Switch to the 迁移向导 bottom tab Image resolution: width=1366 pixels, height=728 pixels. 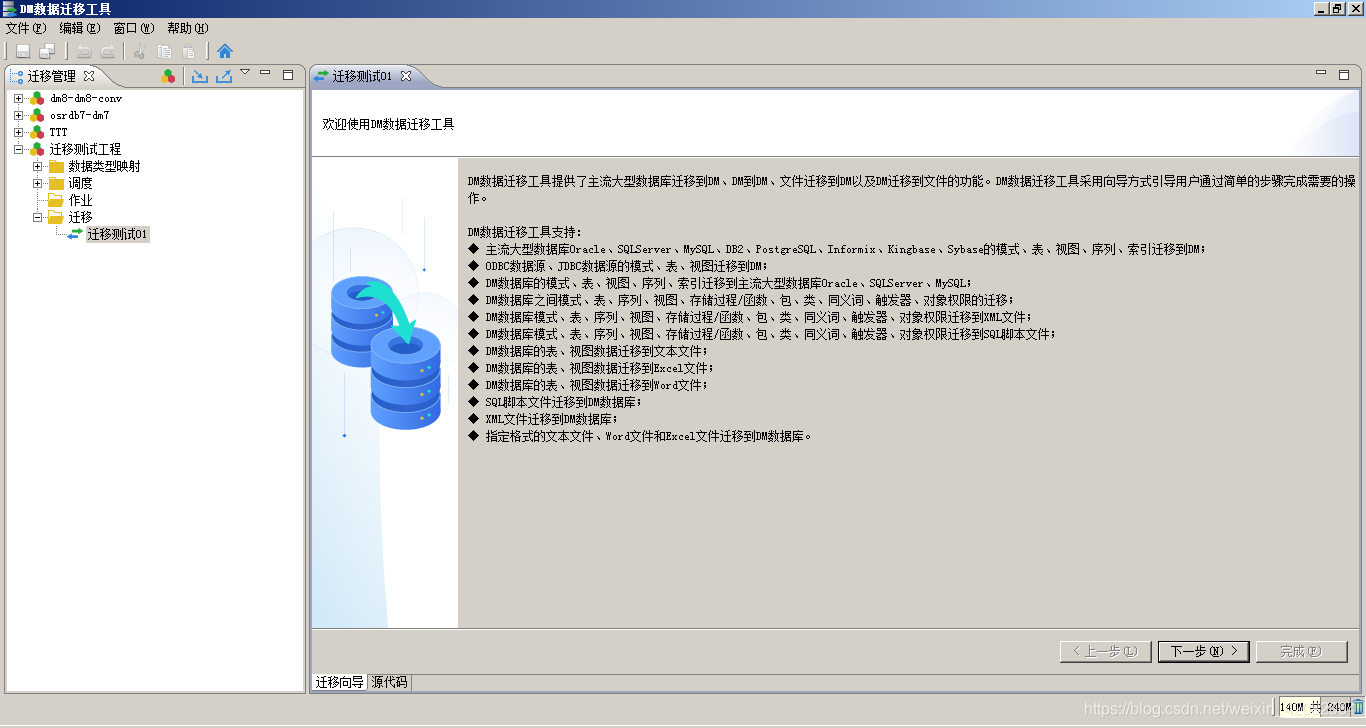pos(340,682)
